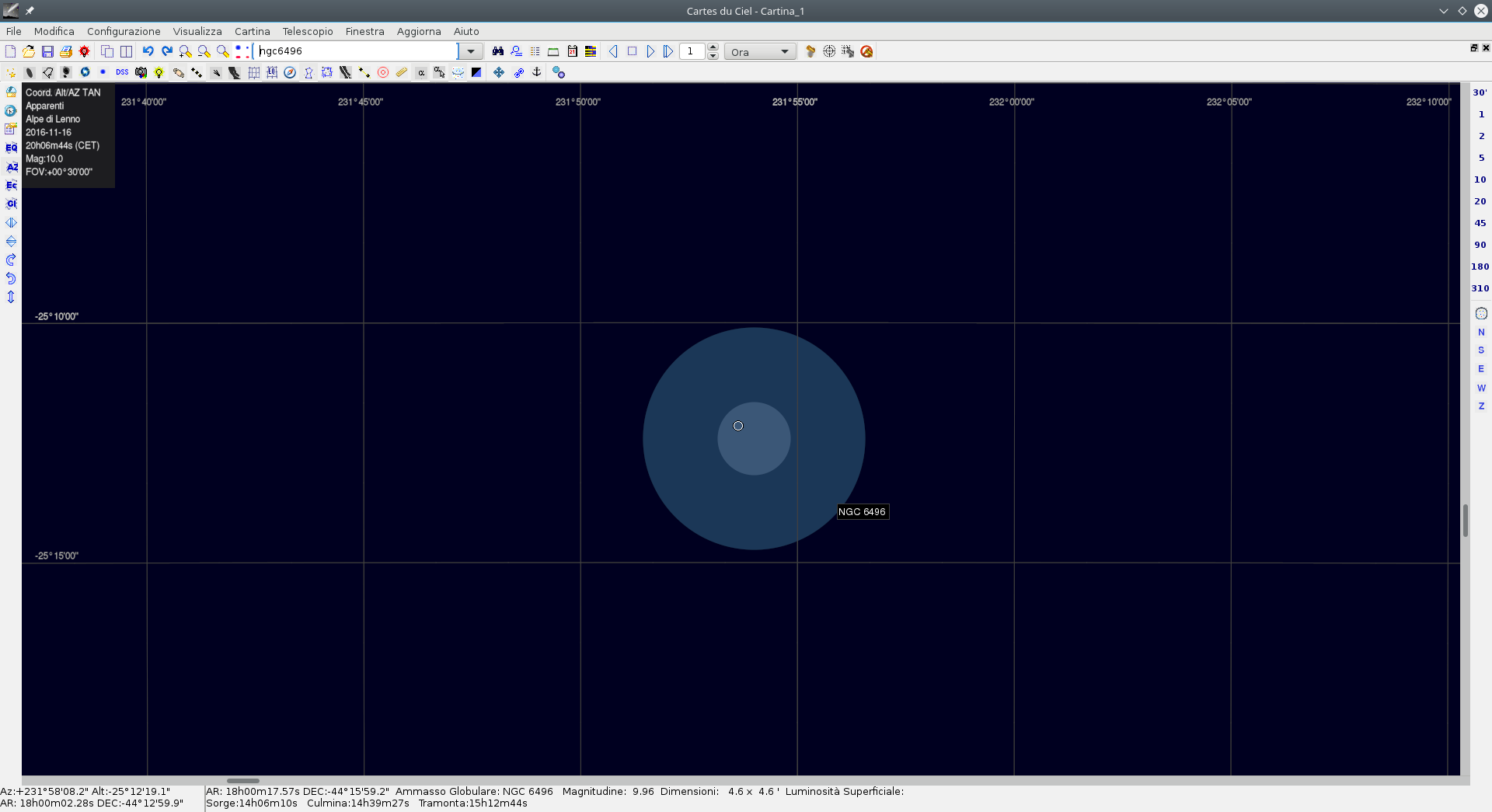The width and height of the screenshot is (1492, 812).
Task: Open the Modifica menu
Action: point(54,31)
